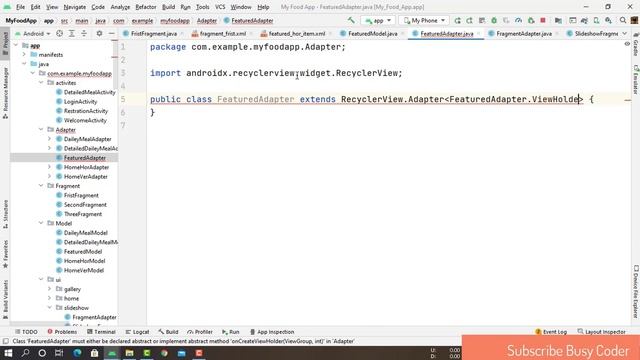The height and width of the screenshot is (360, 640).
Task: Open Microsoft Edge from the taskbar
Action: [77, 353]
